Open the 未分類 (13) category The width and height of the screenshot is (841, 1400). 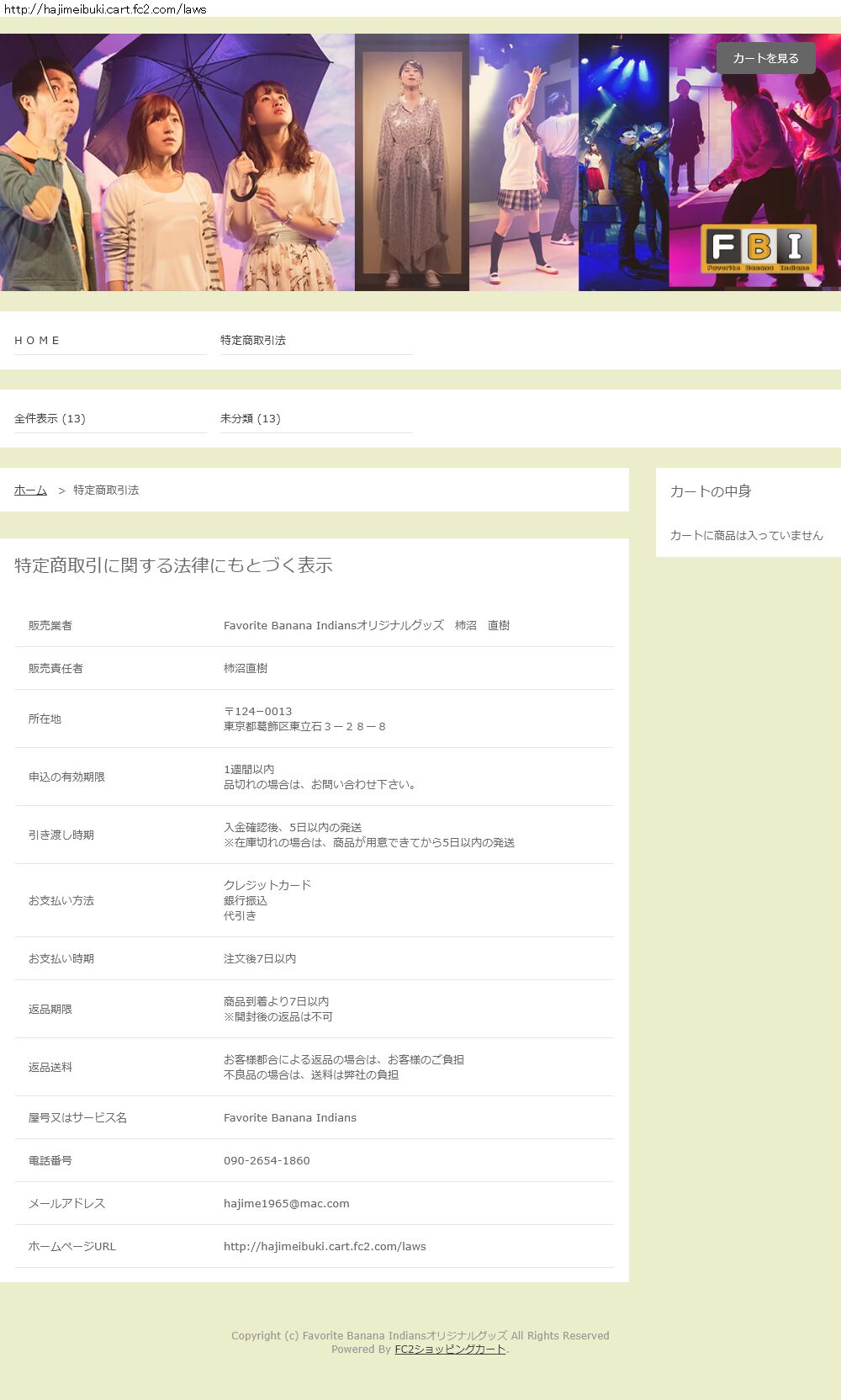click(251, 419)
